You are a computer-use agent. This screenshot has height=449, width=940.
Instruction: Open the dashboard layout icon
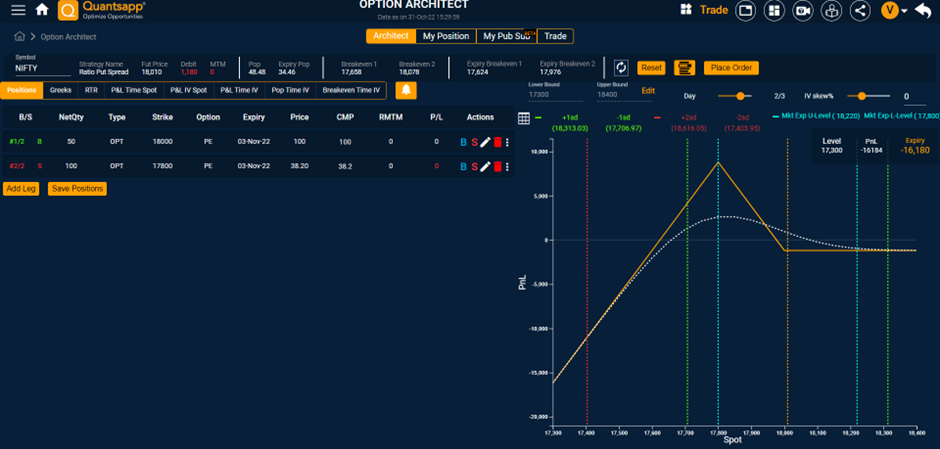(774, 10)
